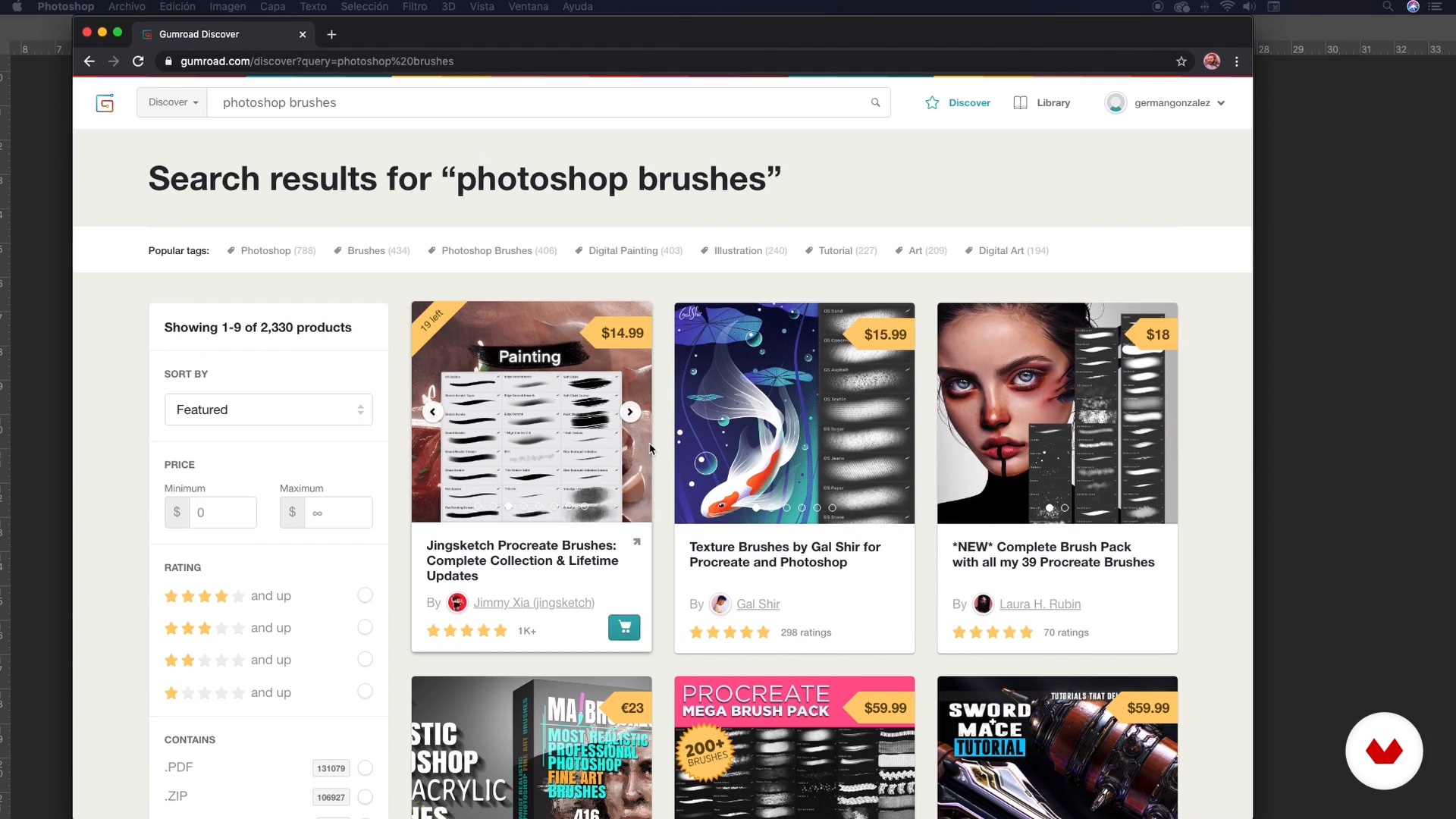Click the browser forward arrow
This screenshot has height=819, width=1456.
114,61
